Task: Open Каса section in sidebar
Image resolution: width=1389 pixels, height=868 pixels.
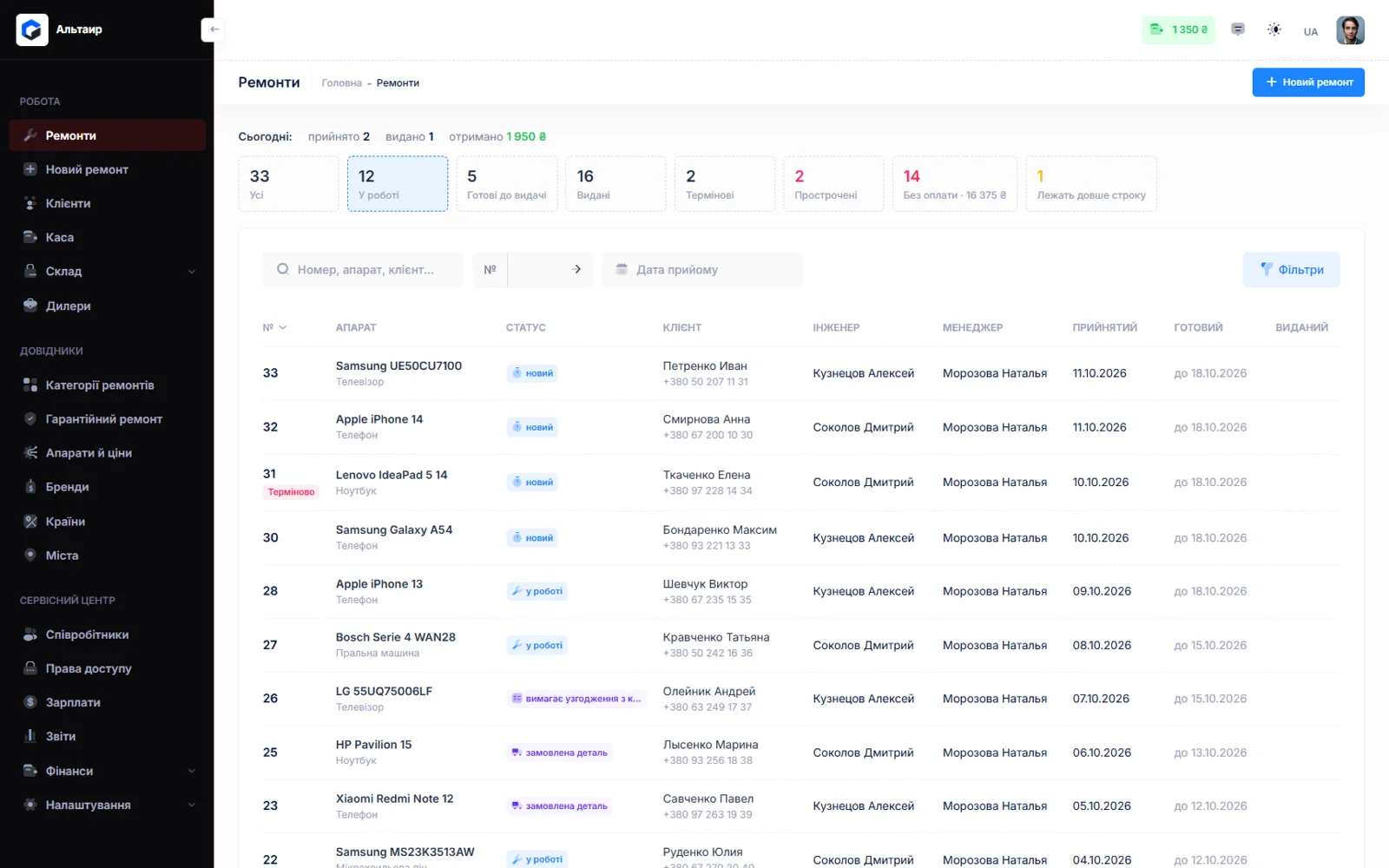Action: pos(108,237)
